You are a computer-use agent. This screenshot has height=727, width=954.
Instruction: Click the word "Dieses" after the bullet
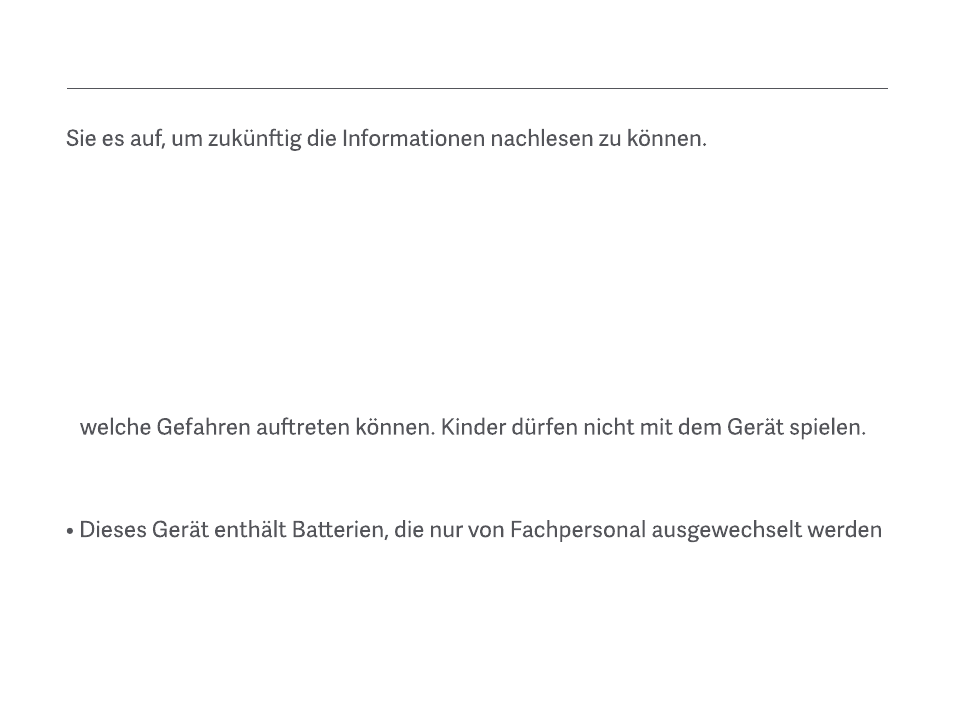[x=113, y=530]
